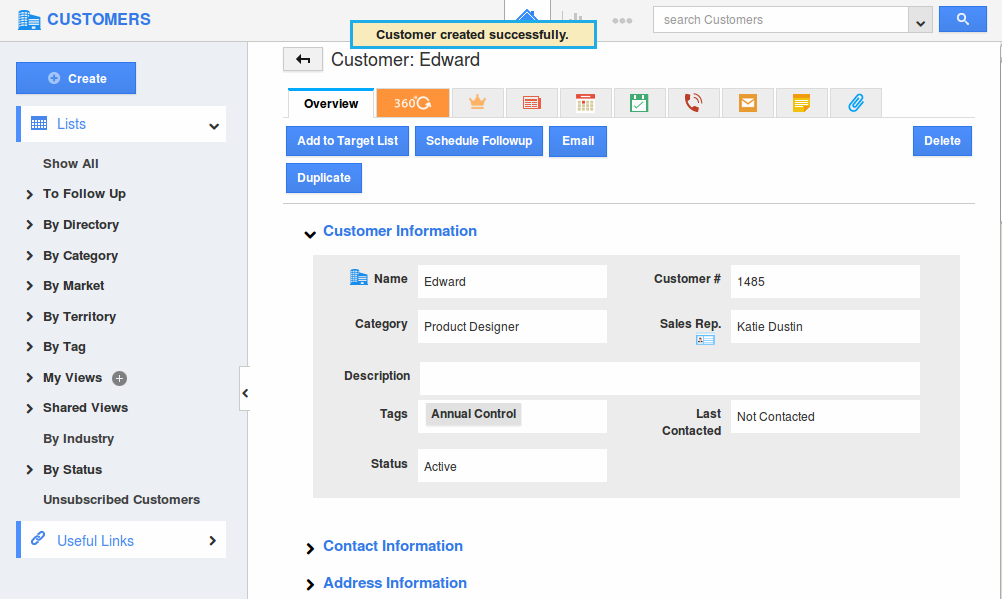Select the Overview tab
1002x599 pixels.
[x=331, y=104]
